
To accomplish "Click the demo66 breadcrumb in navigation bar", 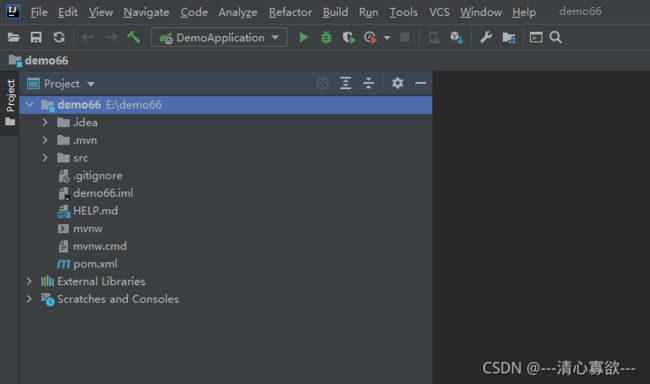I will [x=39, y=61].
